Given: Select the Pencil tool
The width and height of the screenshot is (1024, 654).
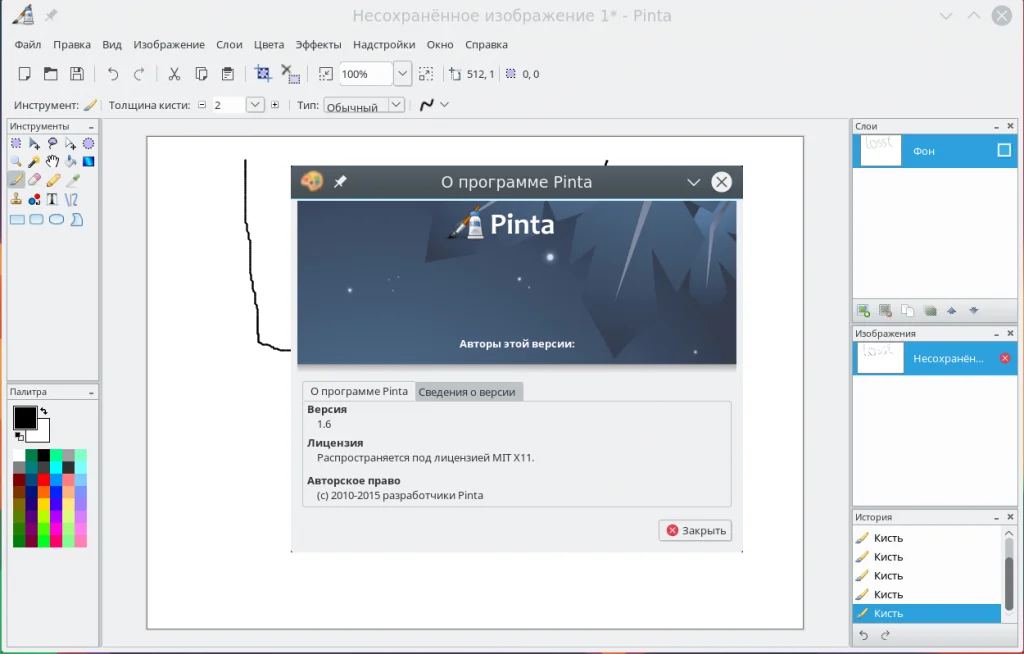Looking at the screenshot, I should coord(52,180).
